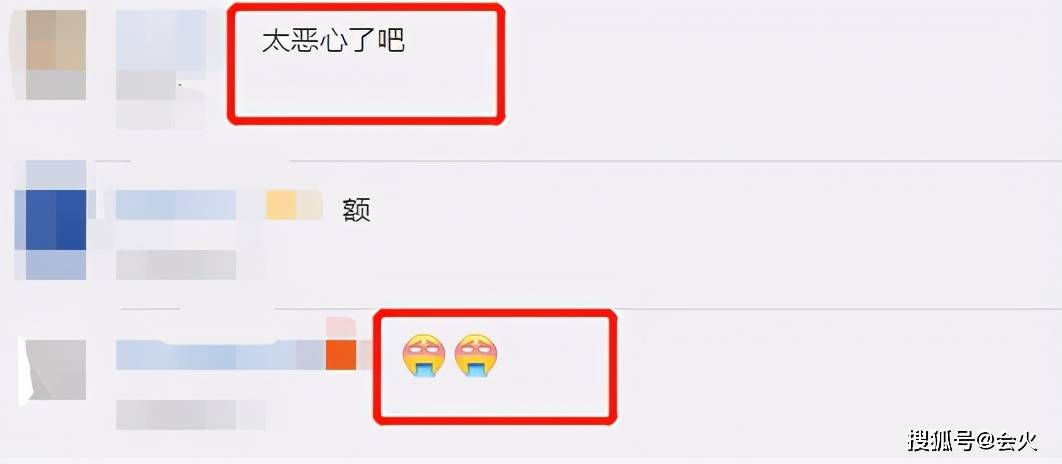Click the orange badge beside third username
This screenshot has height=464, width=1062.
pyautogui.click(x=341, y=355)
